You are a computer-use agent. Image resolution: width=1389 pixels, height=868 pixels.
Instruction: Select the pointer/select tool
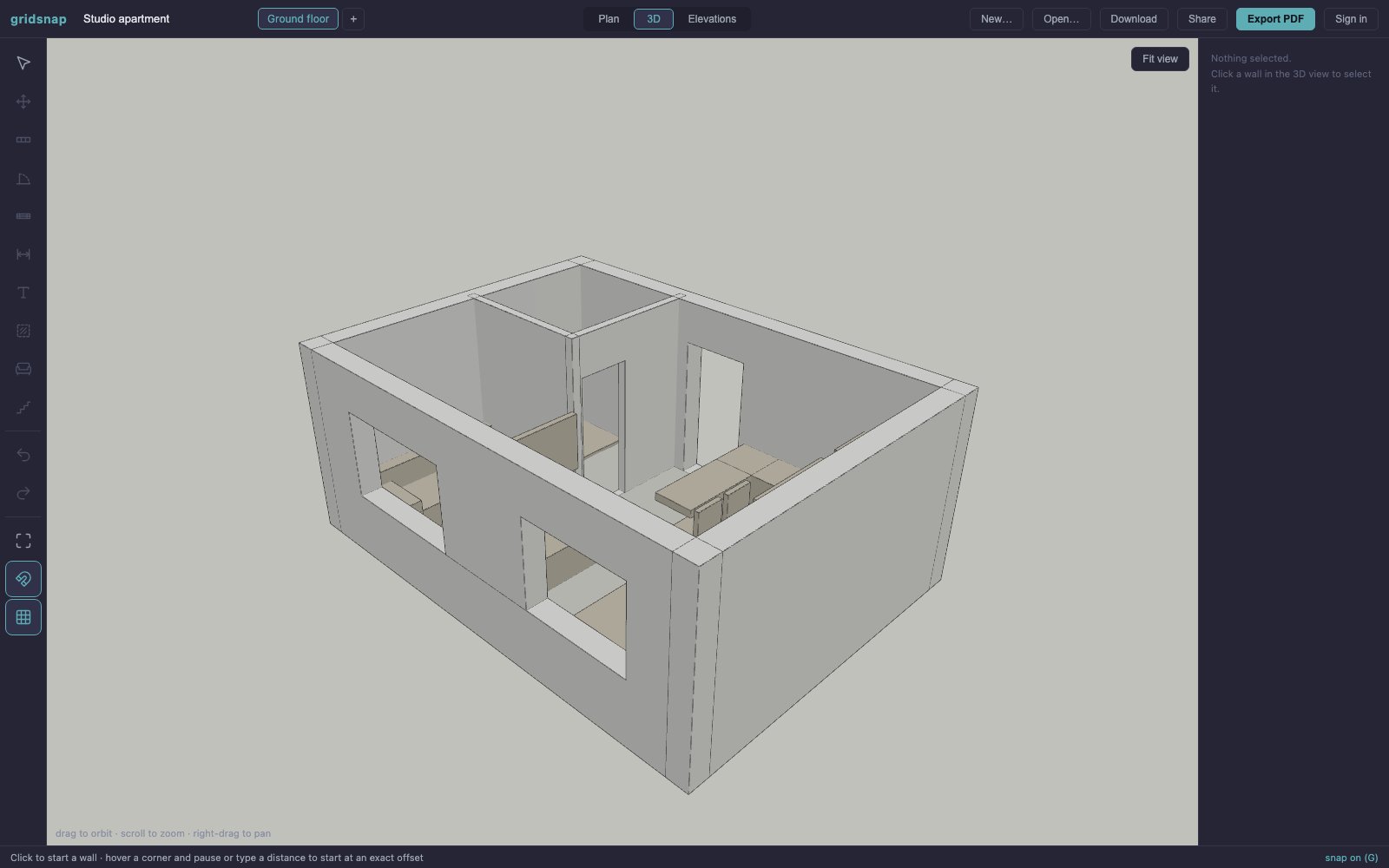23,63
